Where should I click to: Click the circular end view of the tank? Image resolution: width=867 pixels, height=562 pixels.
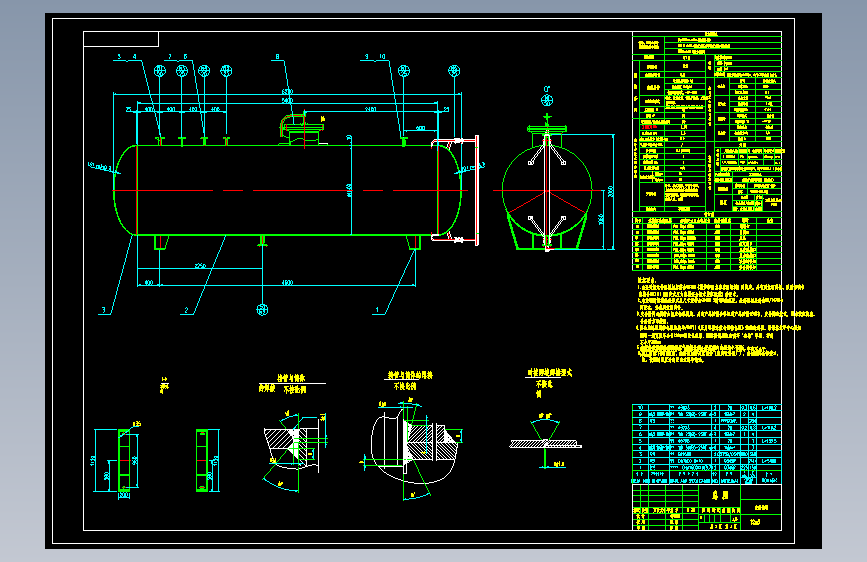coord(547,191)
